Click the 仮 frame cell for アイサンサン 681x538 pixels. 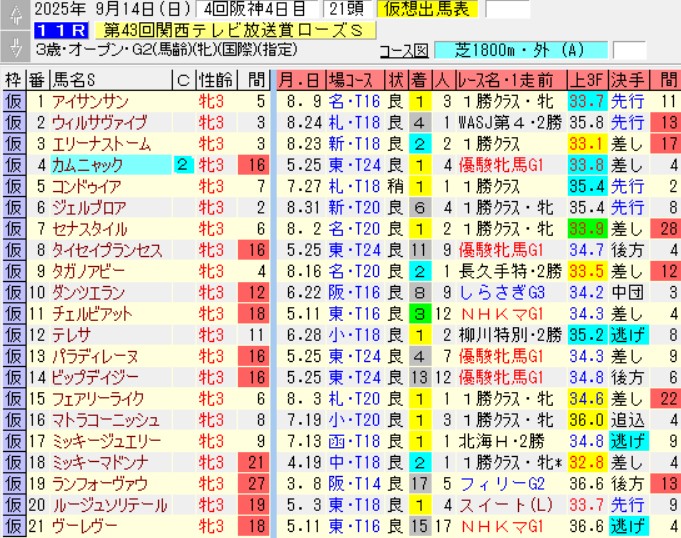click(x=13, y=101)
